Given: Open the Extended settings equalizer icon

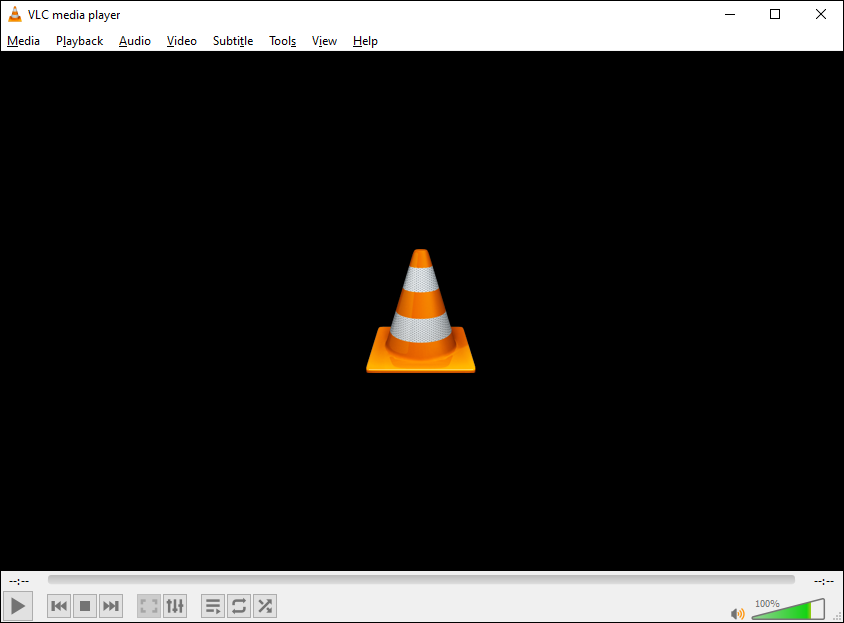Looking at the screenshot, I should click(174, 605).
